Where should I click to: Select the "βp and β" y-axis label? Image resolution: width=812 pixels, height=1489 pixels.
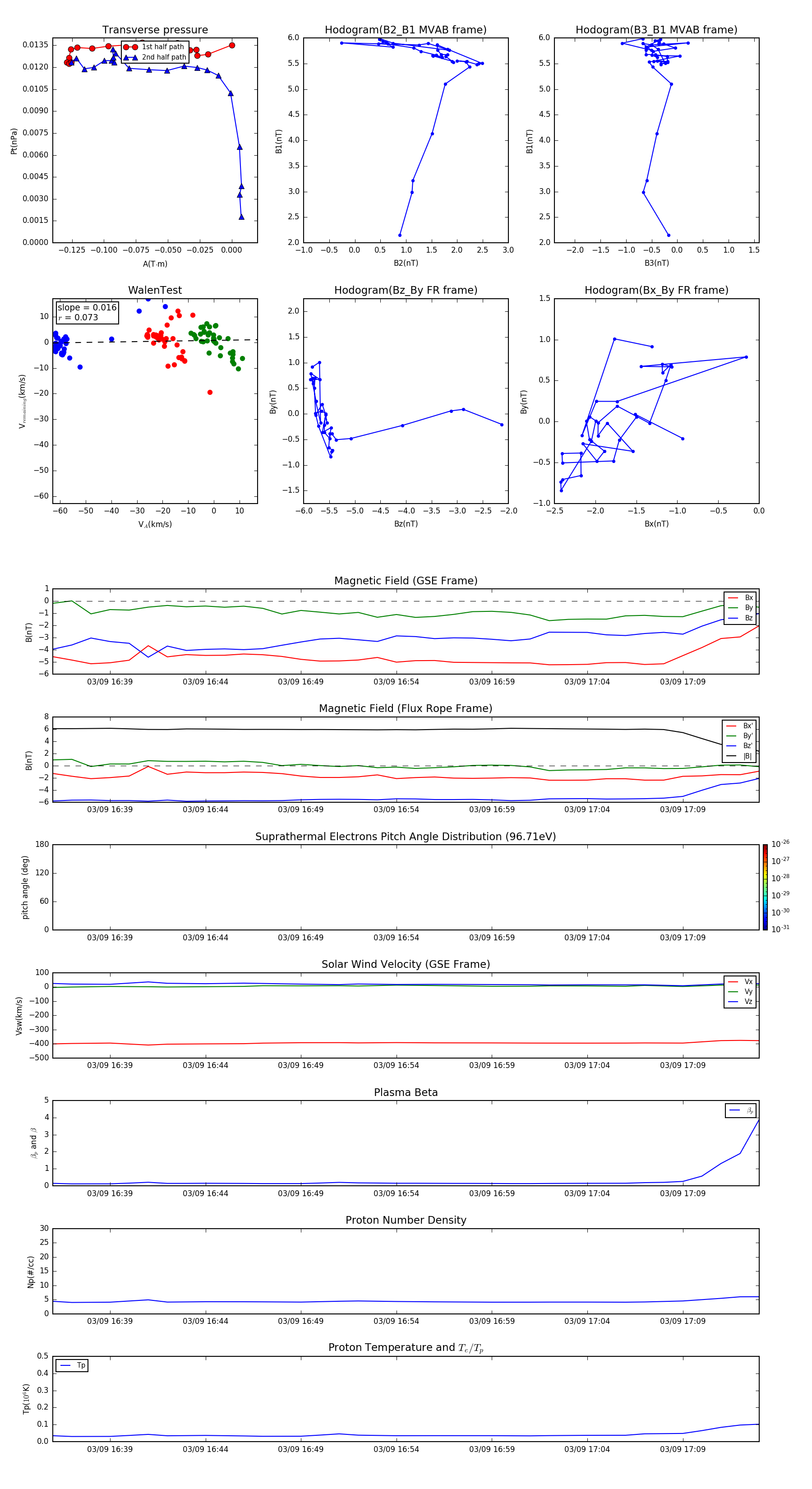tap(34, 1143)
